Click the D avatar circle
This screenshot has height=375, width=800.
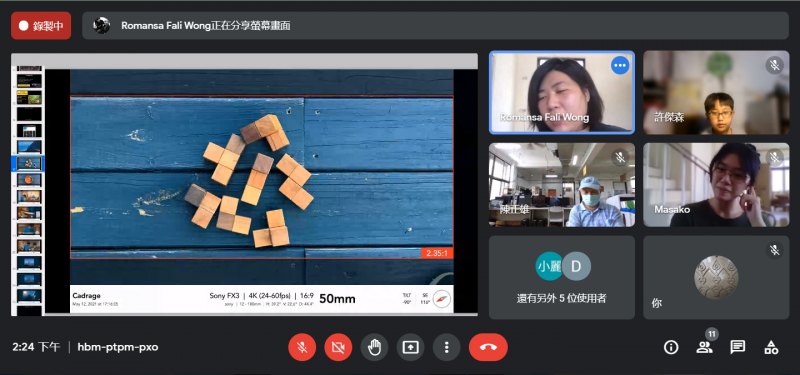[577, 266]
